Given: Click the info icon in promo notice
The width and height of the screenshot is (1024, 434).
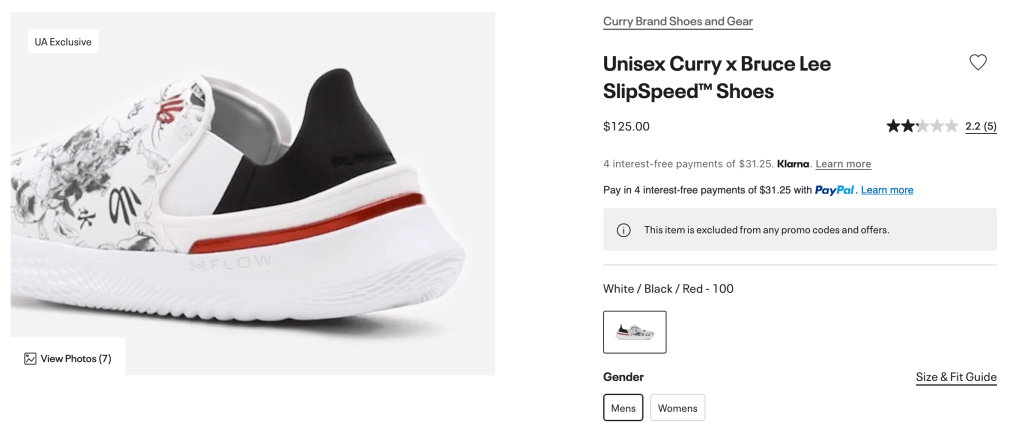Looking at the screenshot, I should (x=624, y=230).
